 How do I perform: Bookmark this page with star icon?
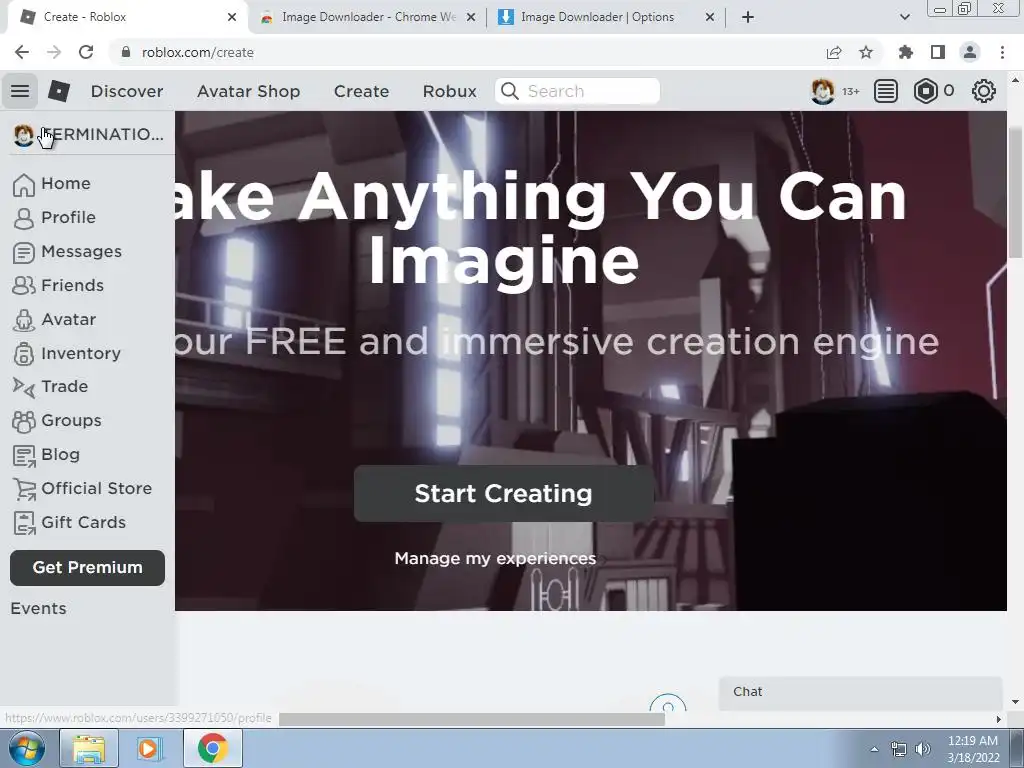(x=866, y=52)
